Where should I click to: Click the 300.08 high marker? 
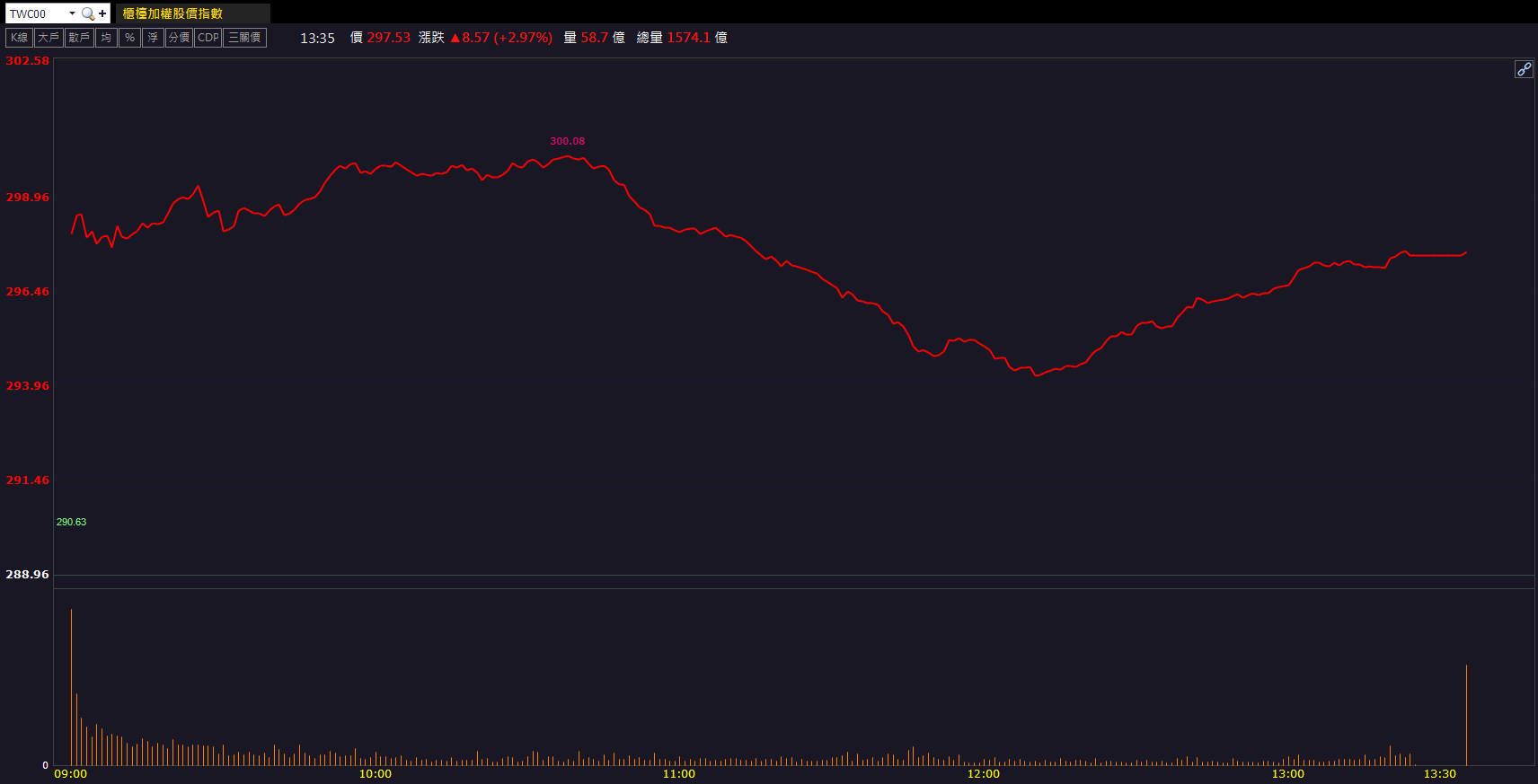pos(567,141)
